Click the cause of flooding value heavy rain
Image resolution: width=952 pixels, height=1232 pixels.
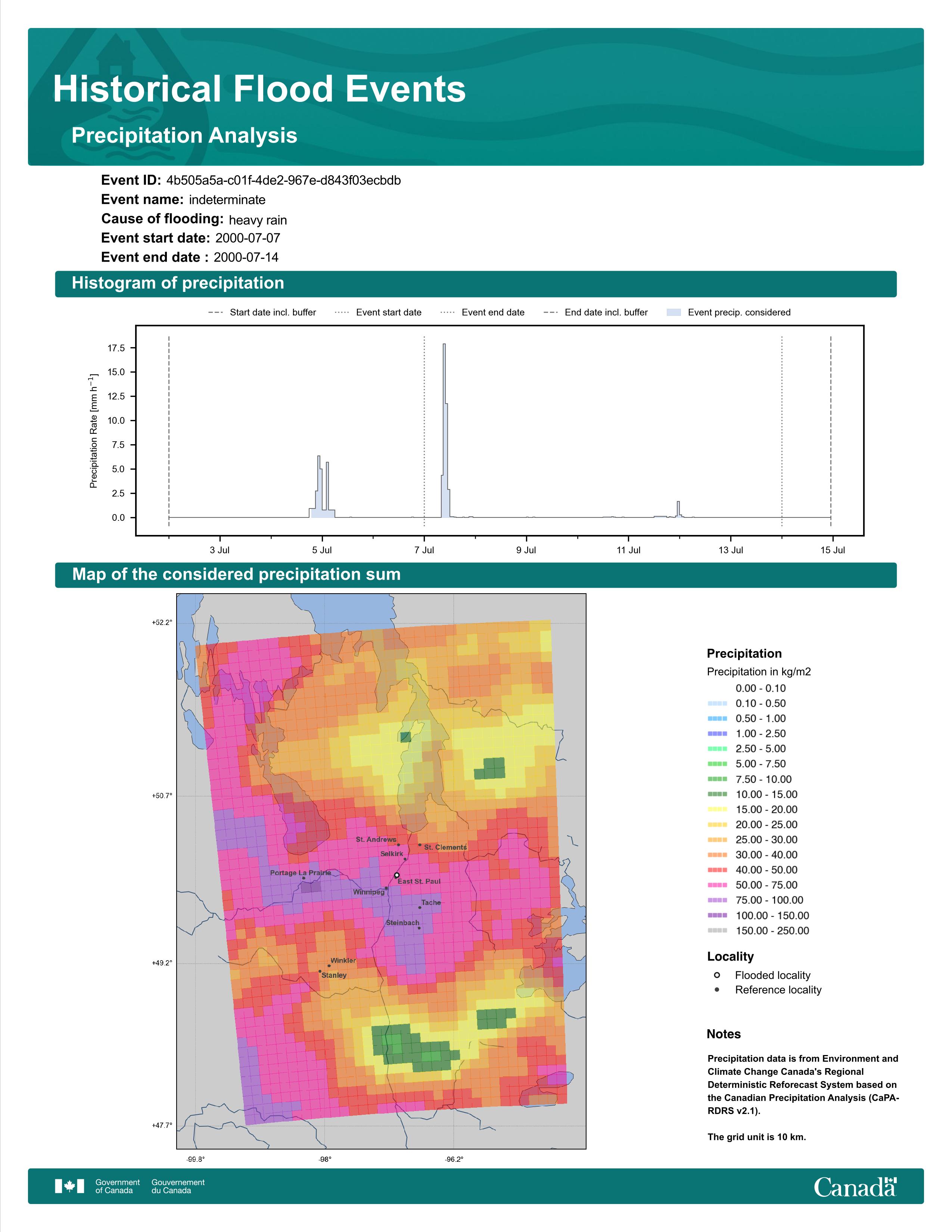tap(258, 220)
